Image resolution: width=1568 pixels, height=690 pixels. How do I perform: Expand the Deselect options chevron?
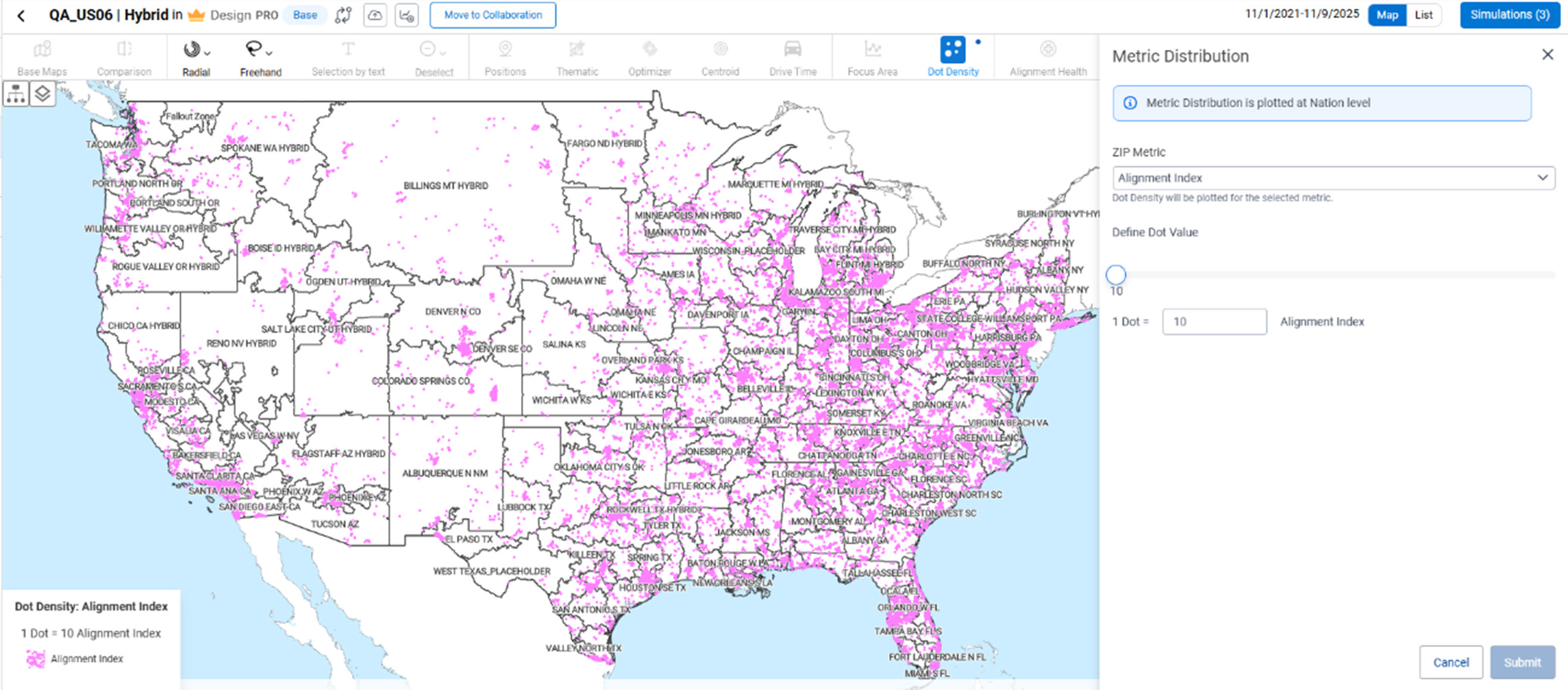pos(442,52)
